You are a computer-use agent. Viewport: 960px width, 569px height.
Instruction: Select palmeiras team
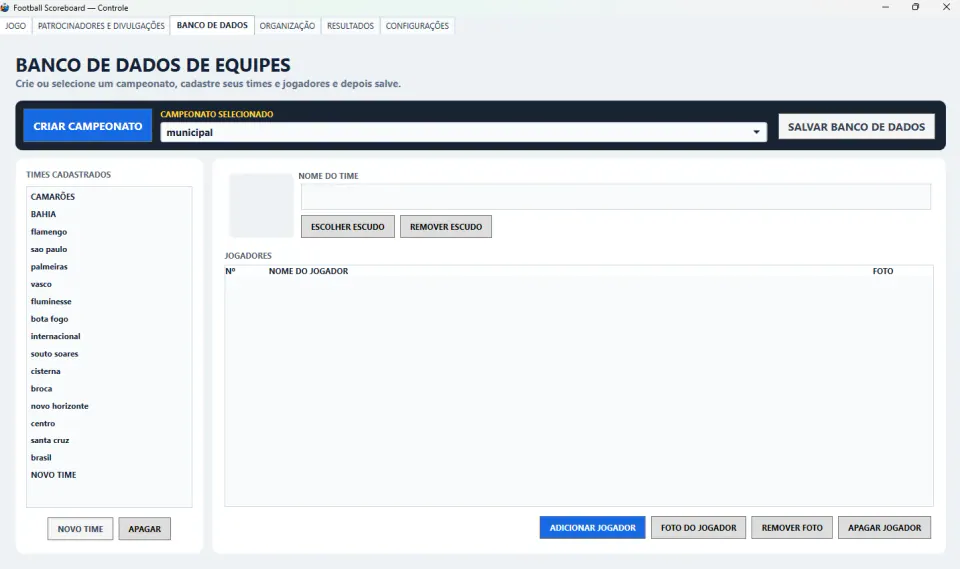(109, 266)
